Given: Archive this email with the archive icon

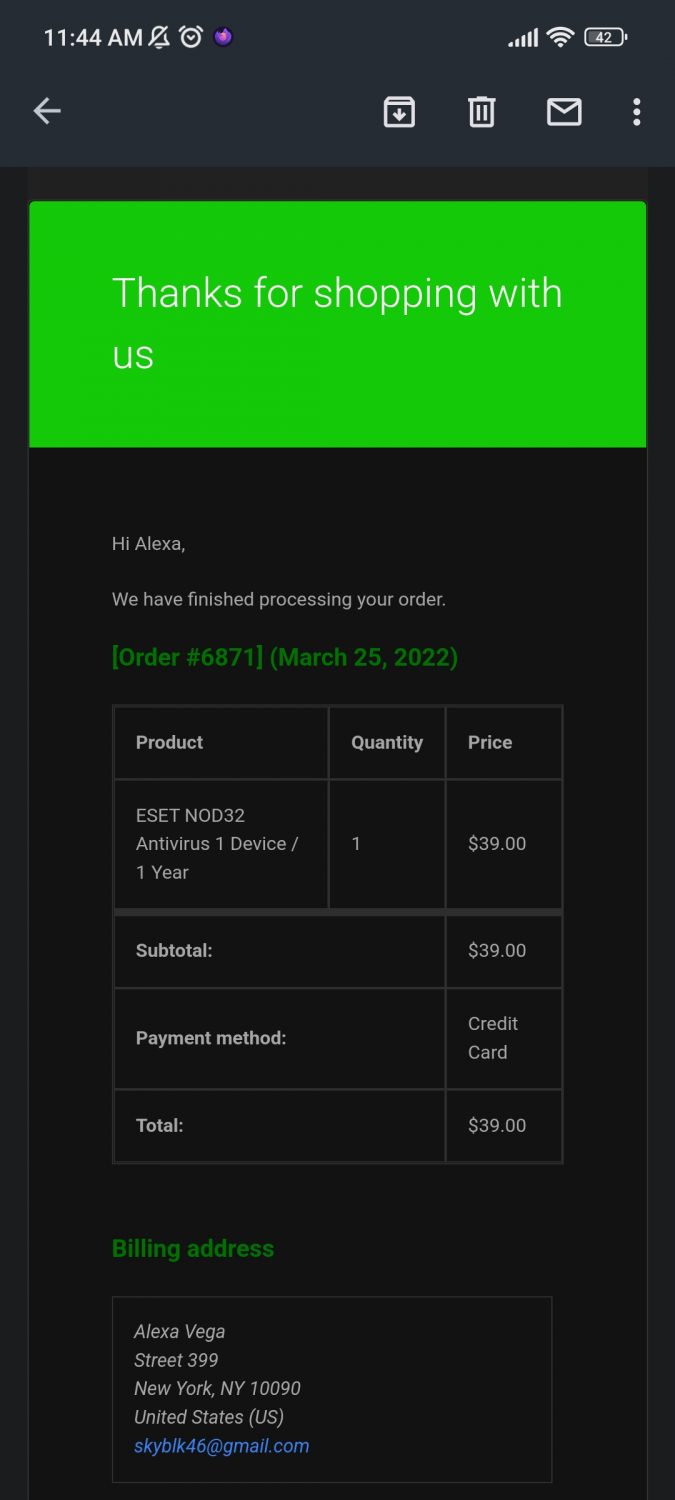Looking at the screenshot, I should click(399, 112).
